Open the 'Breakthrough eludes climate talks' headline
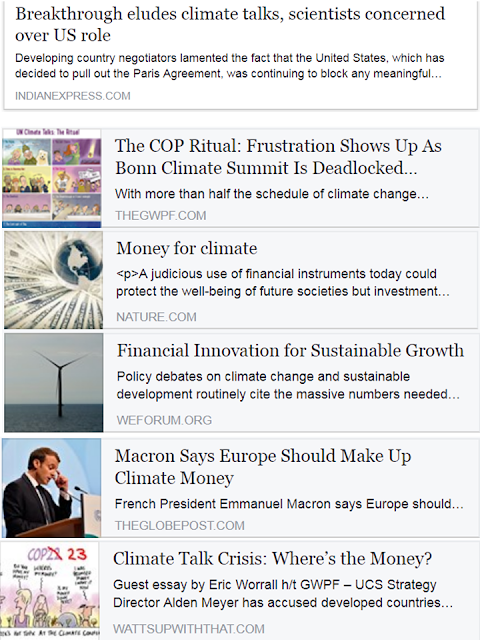This screenshot has height=640, width=480. coord(230,24)
